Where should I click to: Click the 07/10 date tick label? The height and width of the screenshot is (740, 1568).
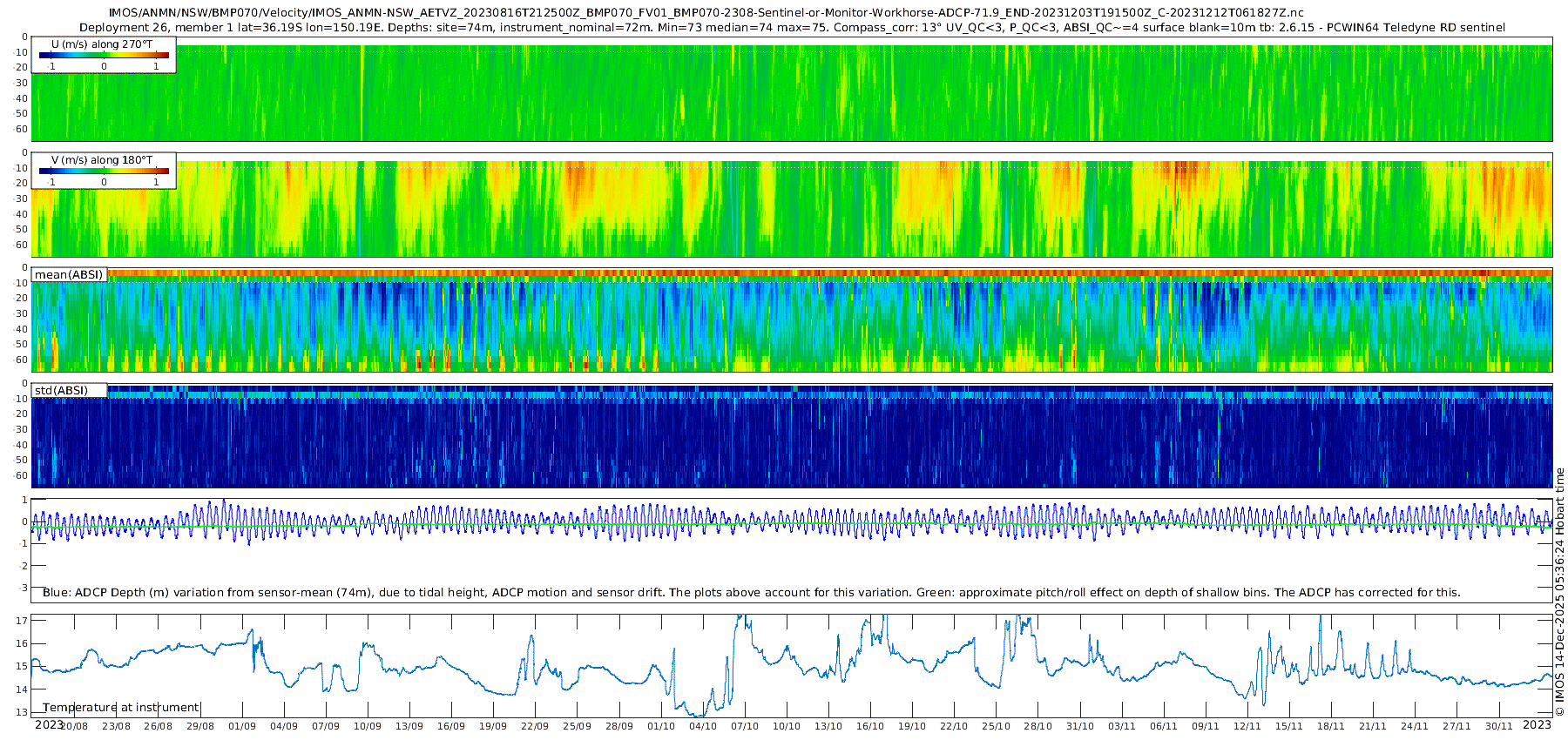(x=745, y=726)
